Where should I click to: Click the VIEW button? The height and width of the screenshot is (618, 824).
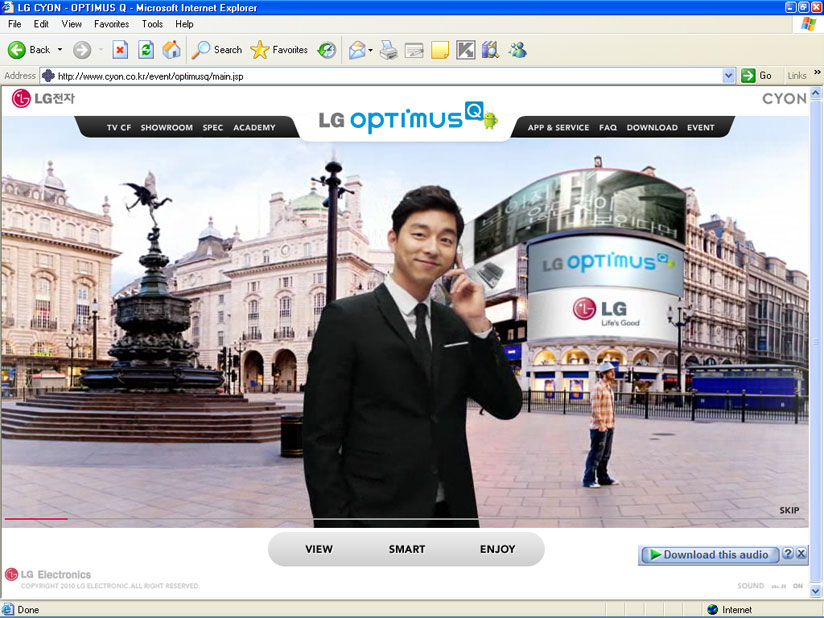319,549
